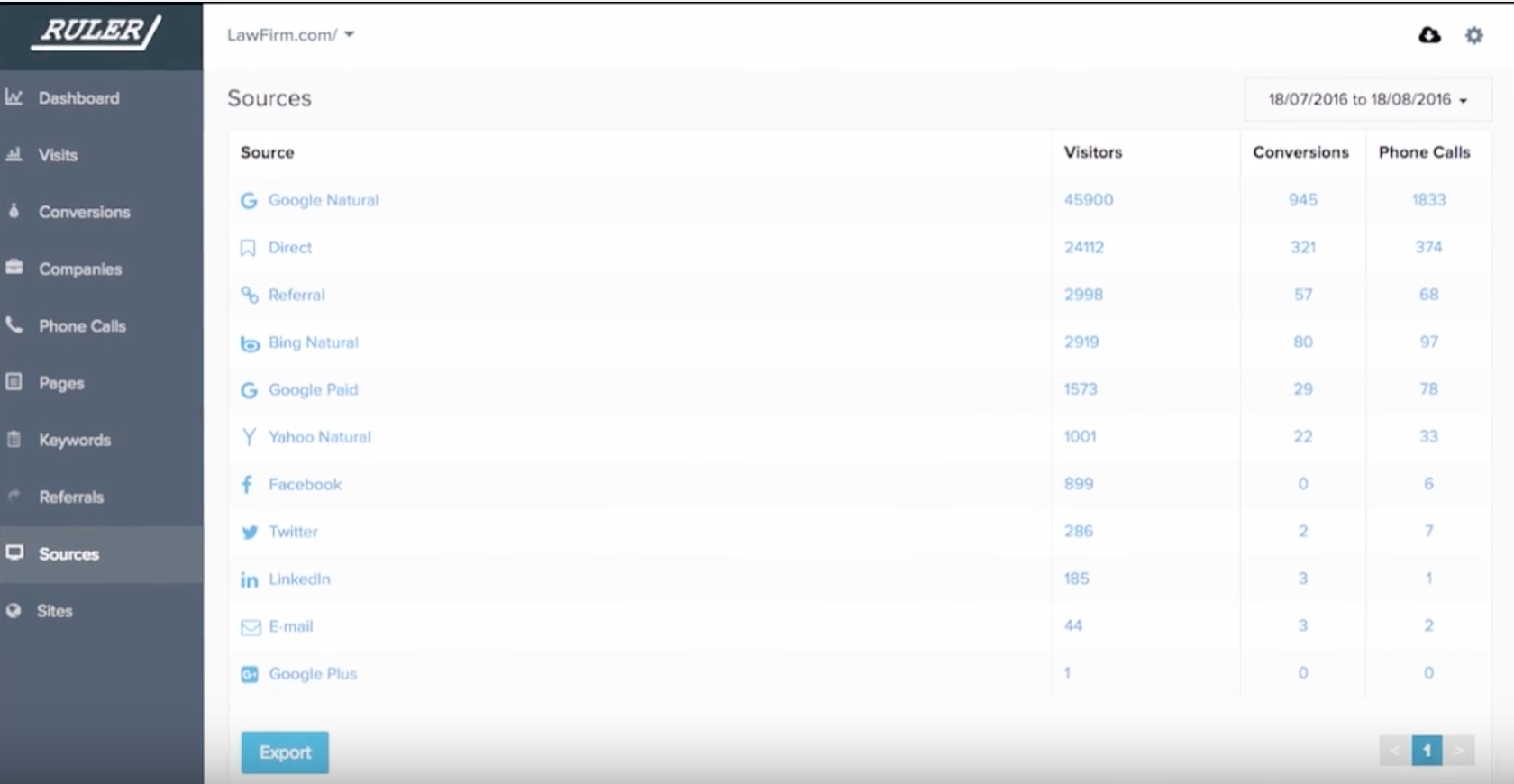Screen dimensions: 1514x784
Task: Click the next page arrow
Action: coord(1458,751)
